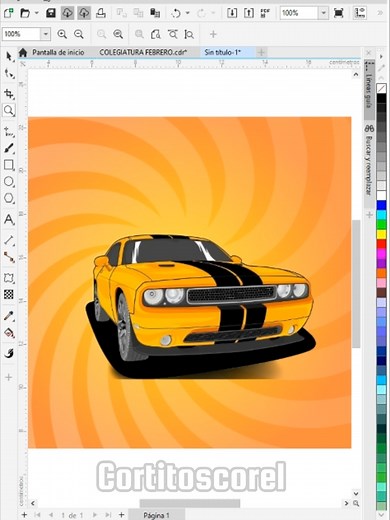Select the Parallel Dimension tool

[x=9, y=240]
